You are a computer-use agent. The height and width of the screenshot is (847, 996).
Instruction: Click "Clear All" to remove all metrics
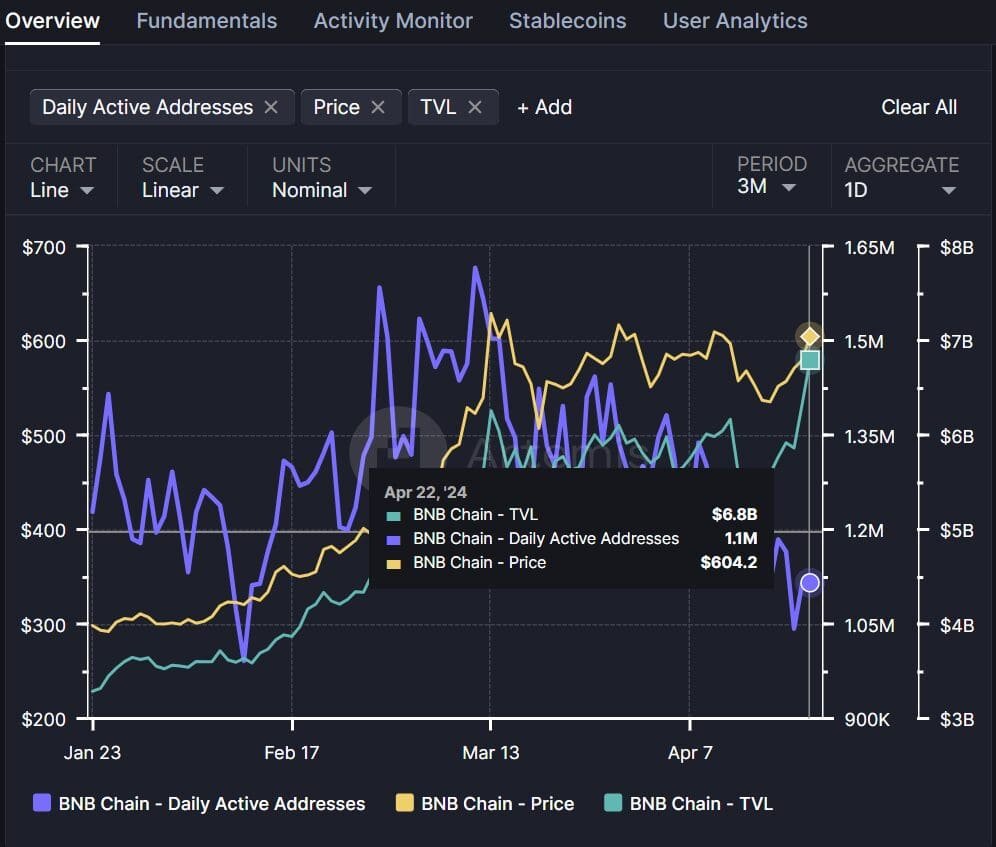[918, 107]
